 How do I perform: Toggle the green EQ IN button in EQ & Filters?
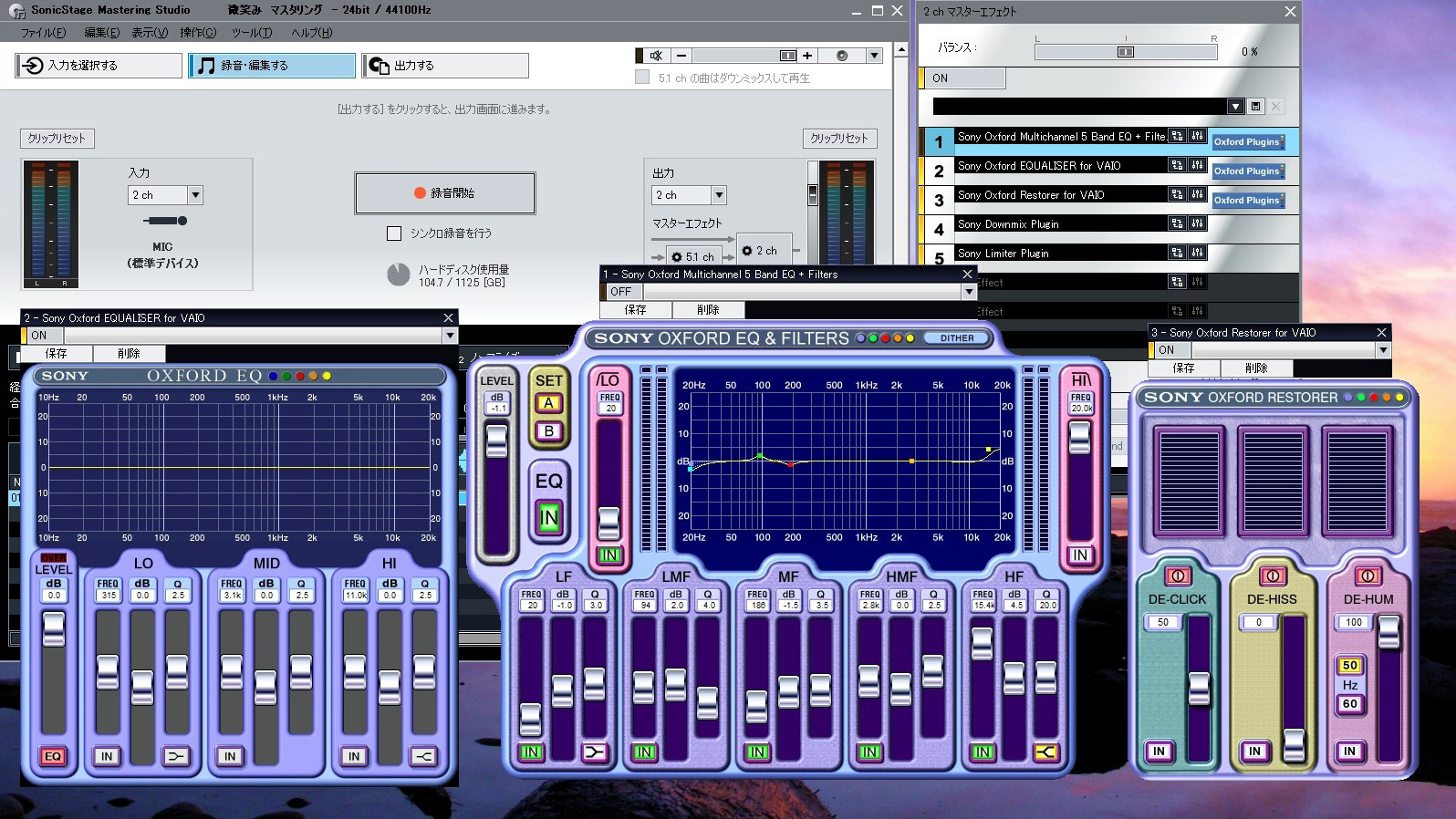click(548, 518)
